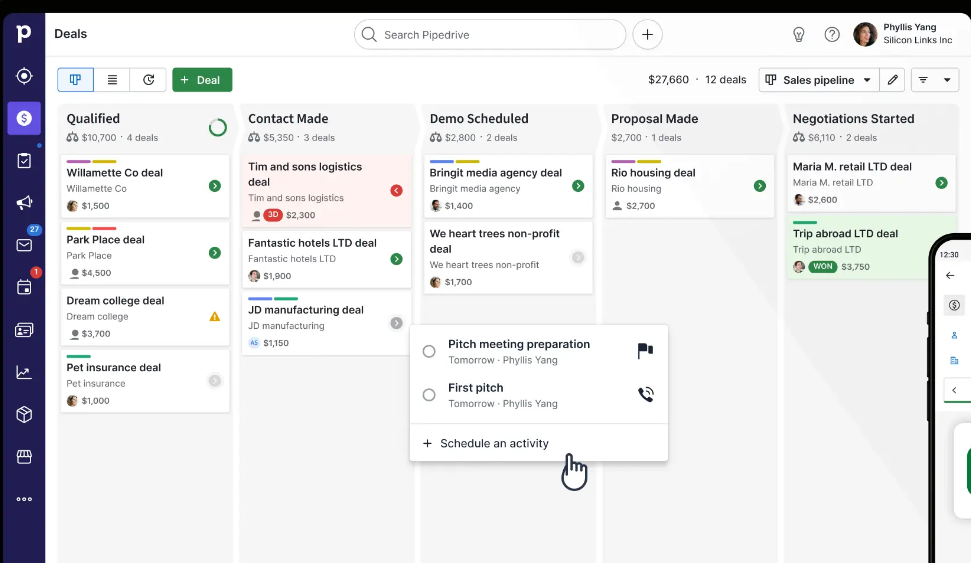Click JD manufacturing company name
This screenshot has height=563, width=971.
coord(286,326)
